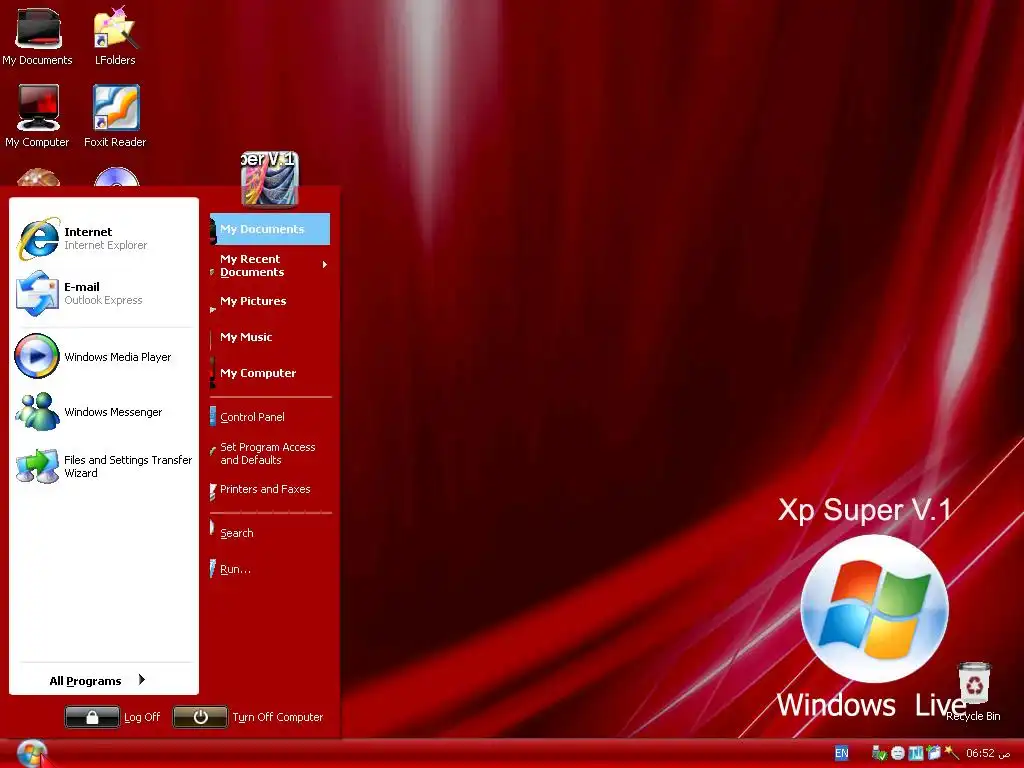Viewport: 1024px width, 768px height.
Task: Click the lock icon for Log Off
Action: coord(92,717)
